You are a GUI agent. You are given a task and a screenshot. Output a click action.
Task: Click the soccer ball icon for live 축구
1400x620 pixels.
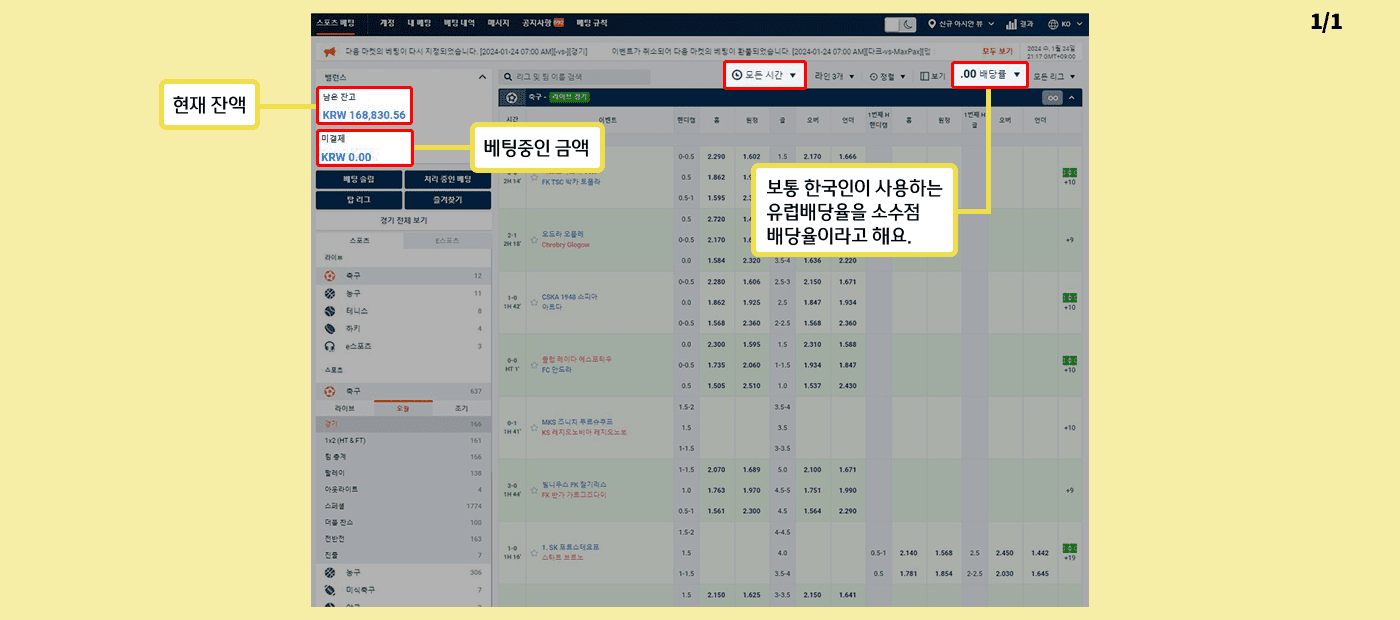point(330,275)
